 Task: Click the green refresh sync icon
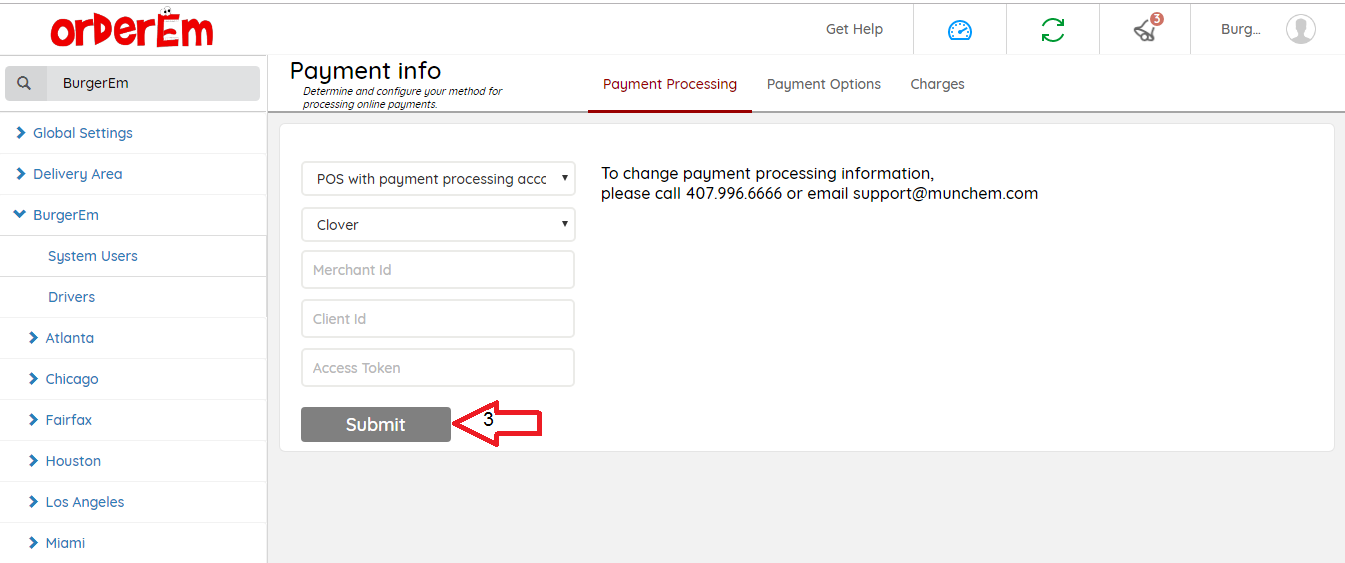[1052, 30]
